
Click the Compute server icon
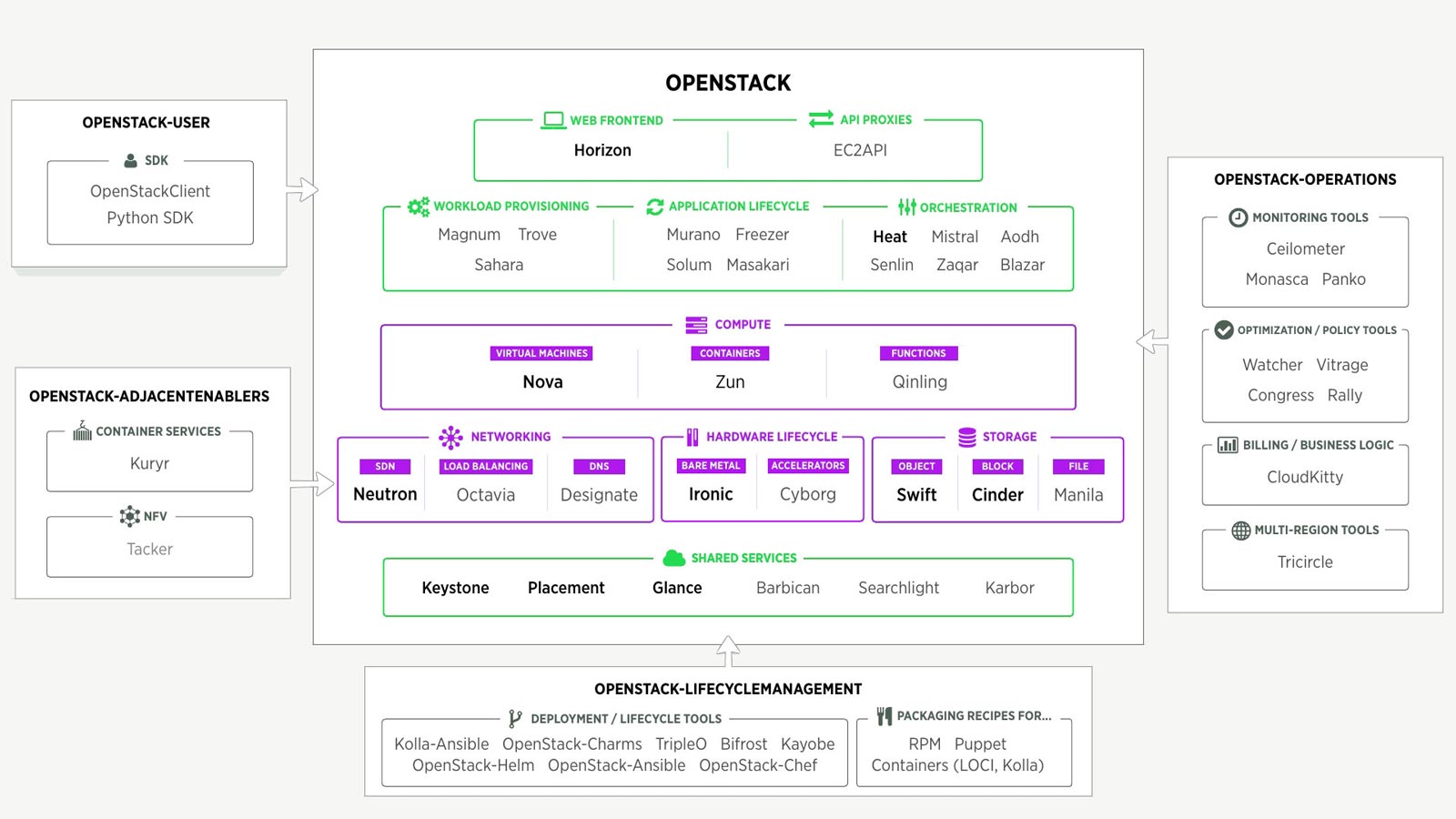pos(696,325)
